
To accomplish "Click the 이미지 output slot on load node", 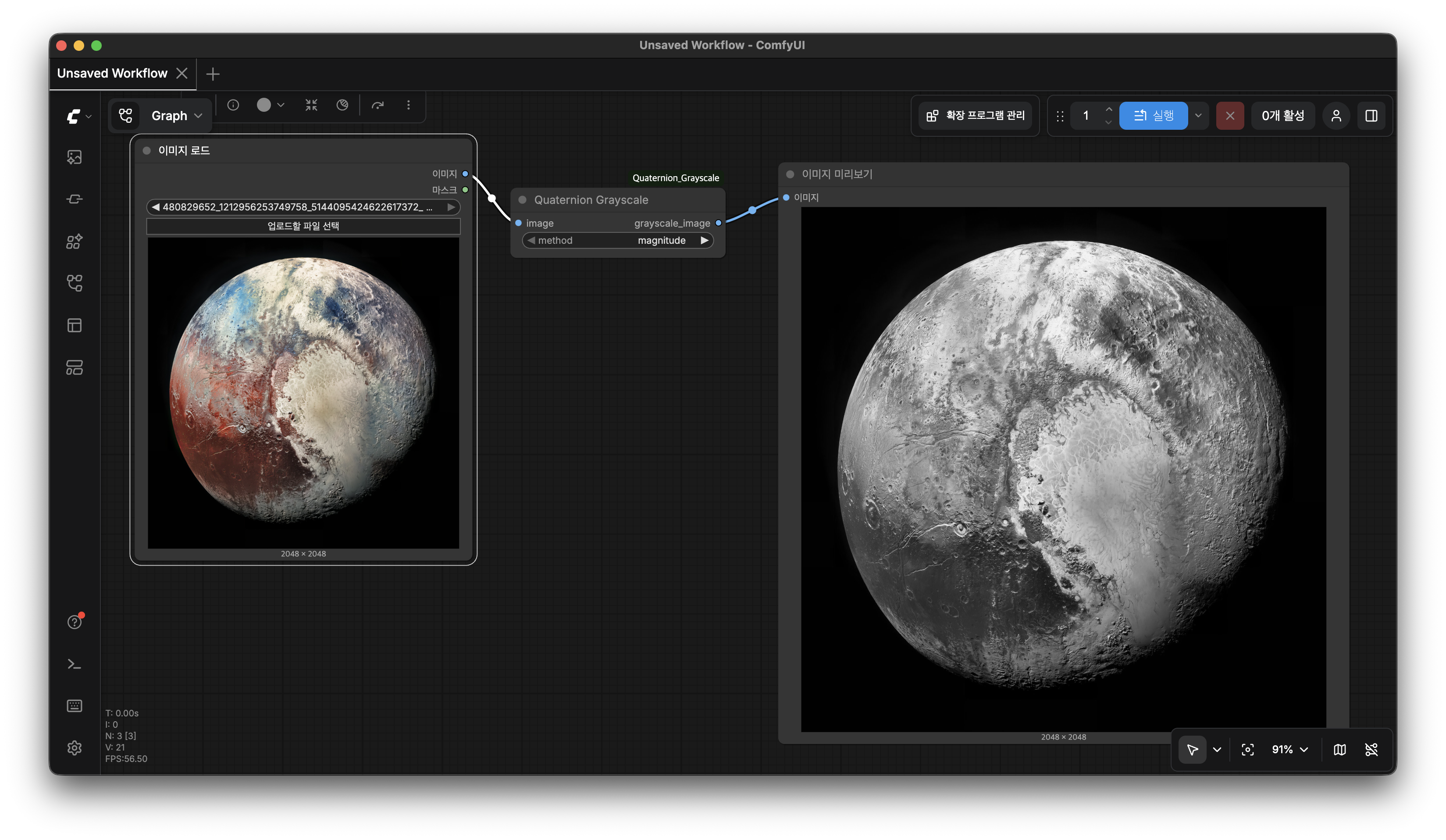I will pyautogui.click(x=465, y=174).
